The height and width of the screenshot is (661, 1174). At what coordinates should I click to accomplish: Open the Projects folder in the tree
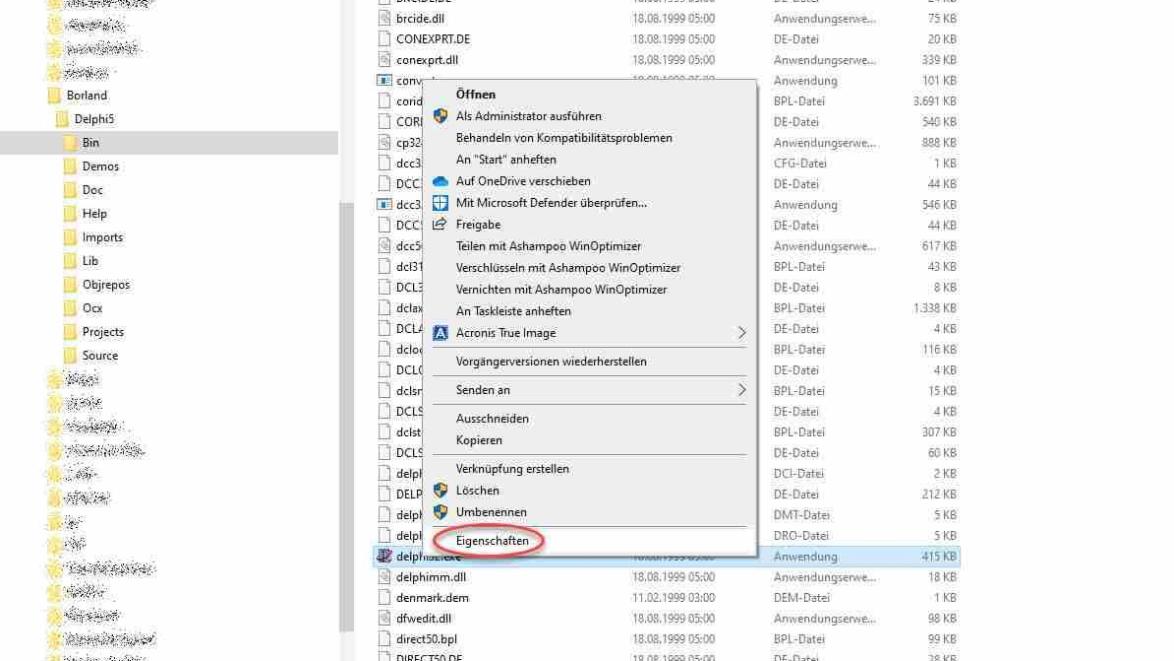(103, 332)
